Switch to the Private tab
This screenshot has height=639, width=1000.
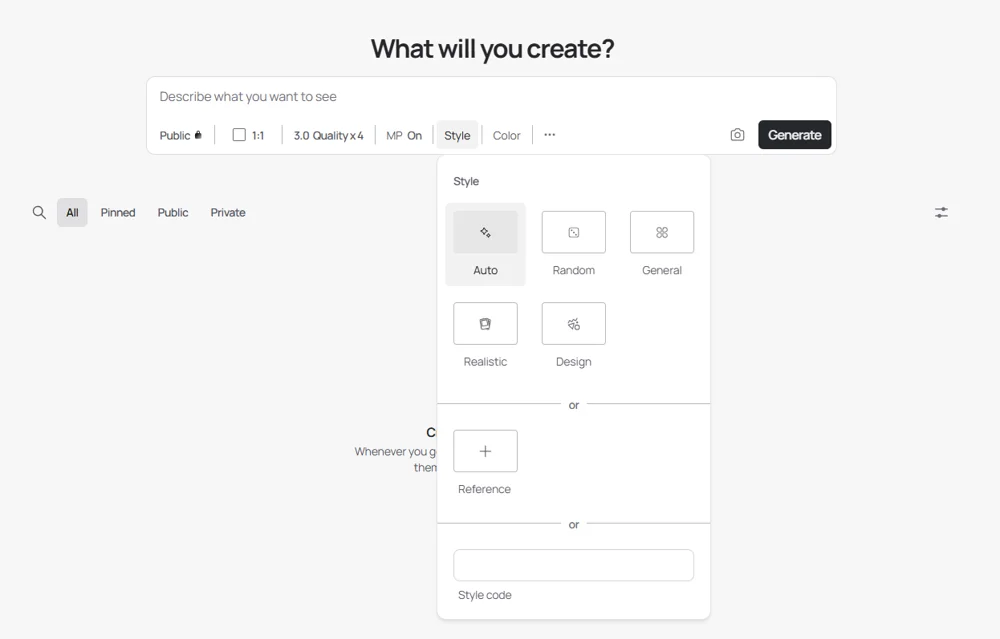point(228,212)
